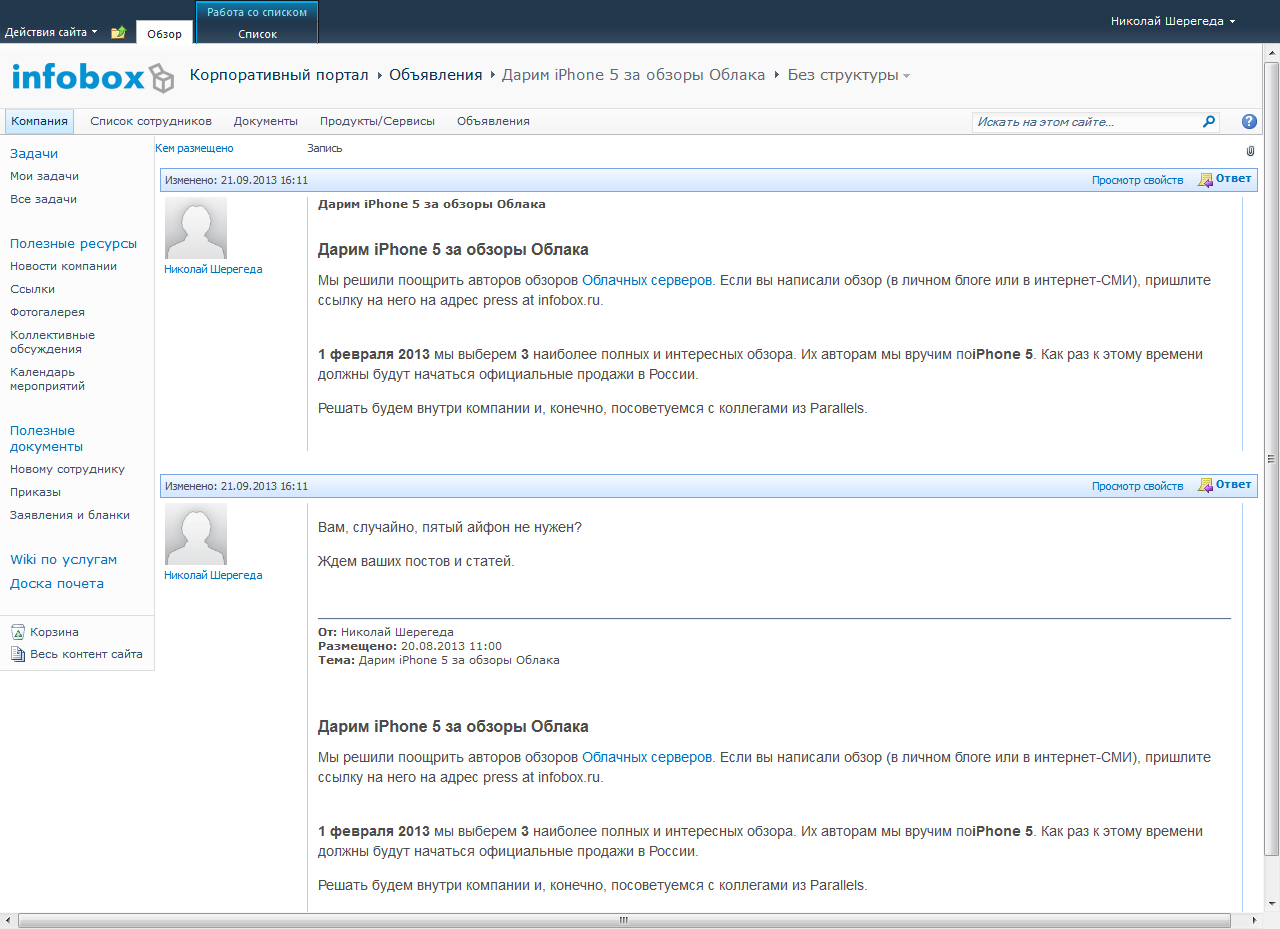The image size is (1280, 929).
Task: Expand Николай Шерегеда user menu
Action: (1173, 21)
